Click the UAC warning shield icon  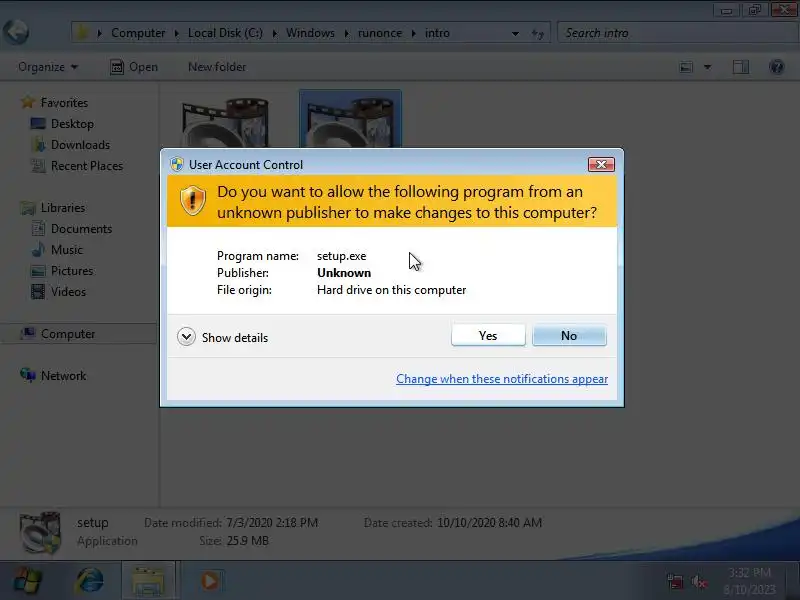click(x=192, y=201)
